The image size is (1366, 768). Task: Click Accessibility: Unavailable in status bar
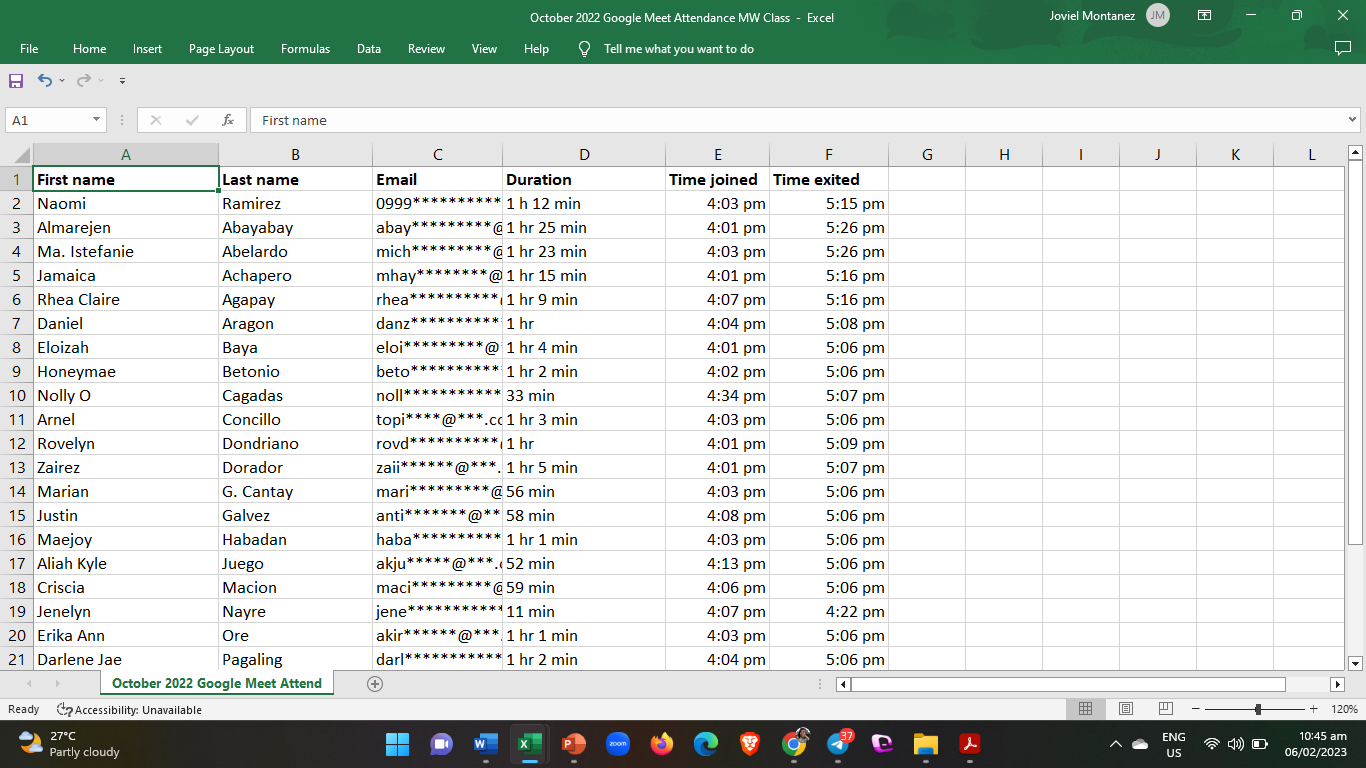click(x=129, y=710)
